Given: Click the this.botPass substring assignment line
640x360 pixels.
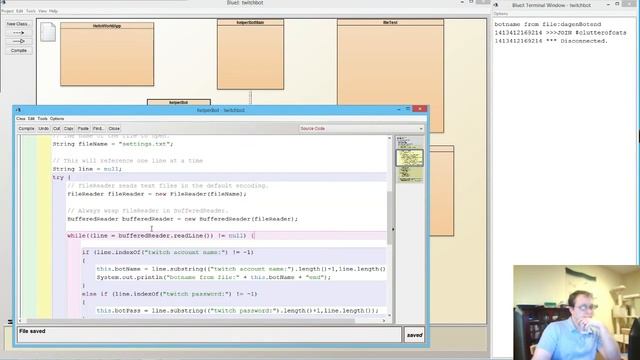Looking at the screenshot, I should 238,311.
